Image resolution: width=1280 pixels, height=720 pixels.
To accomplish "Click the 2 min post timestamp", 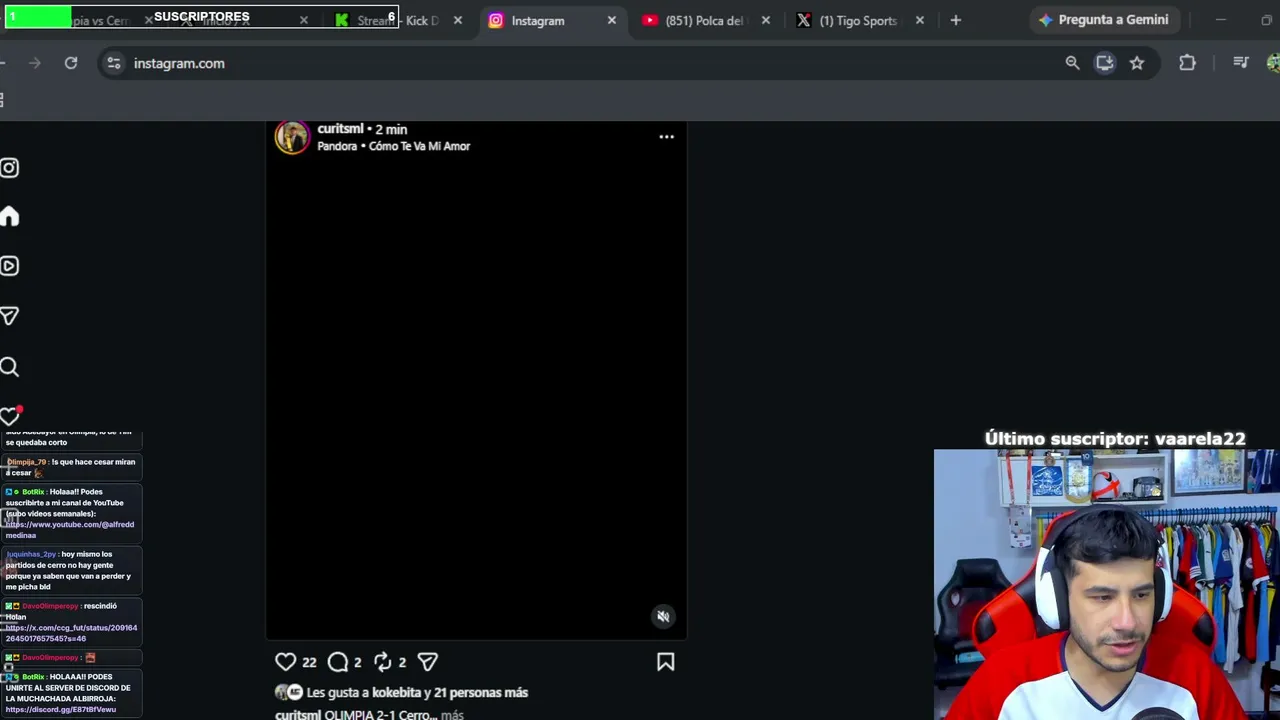I will coord(391,129).
